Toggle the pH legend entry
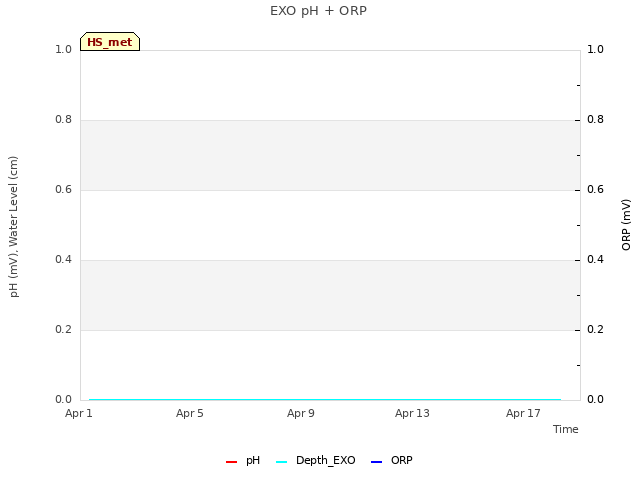Image resolution: width=640 pixels, height=480 pixels. coord(243,460)
